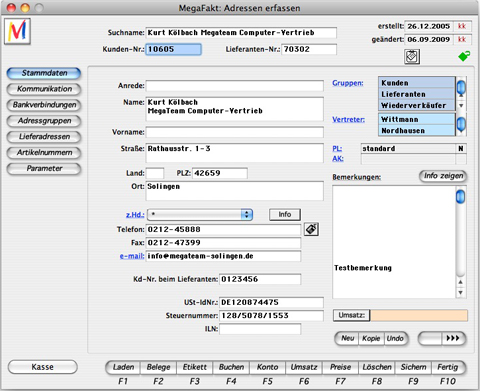Screen dimensions: 480x391
Task: Click the PLZ field
Action: pos(220,173)
